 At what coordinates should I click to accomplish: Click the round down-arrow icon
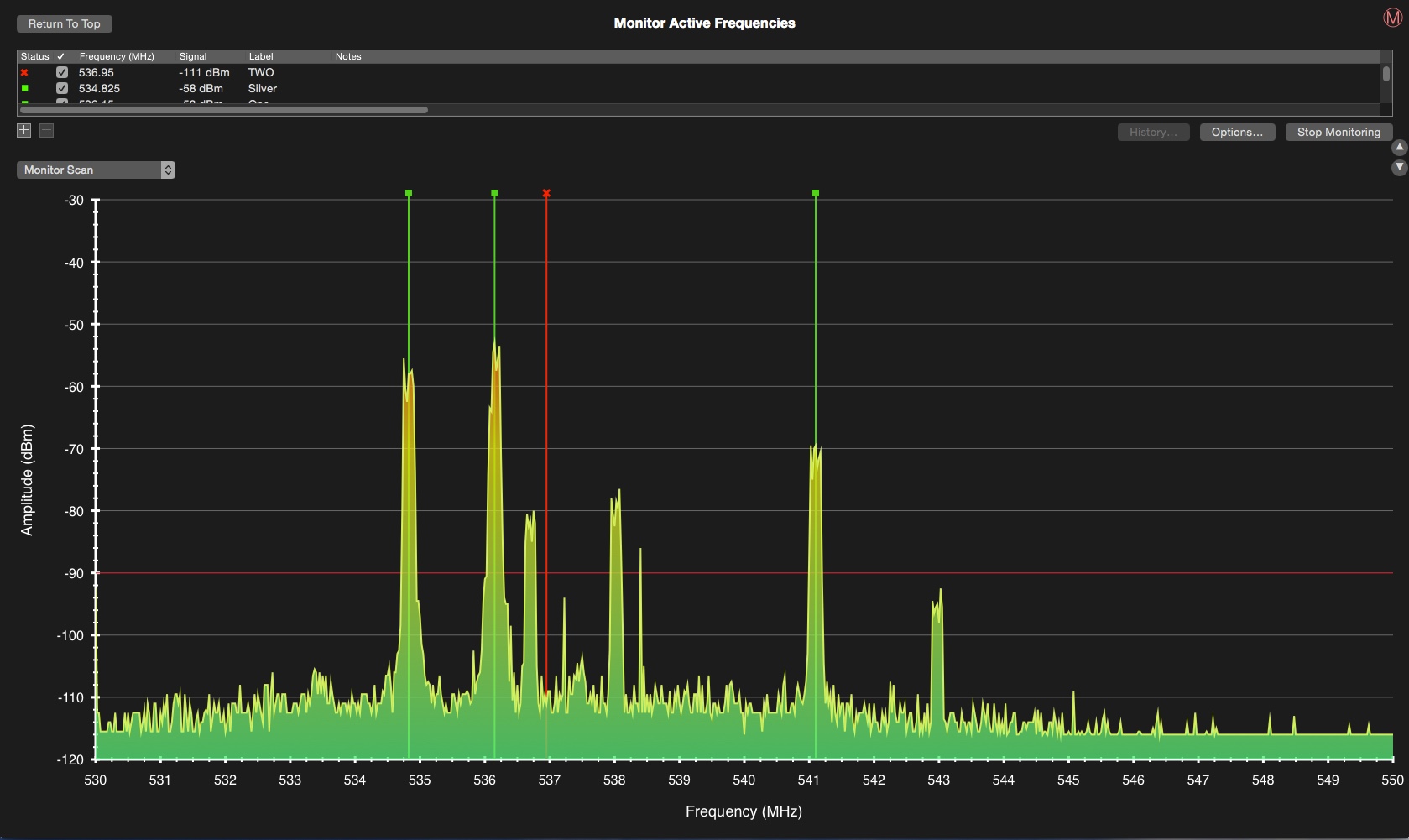click(x=1399, y=167)
